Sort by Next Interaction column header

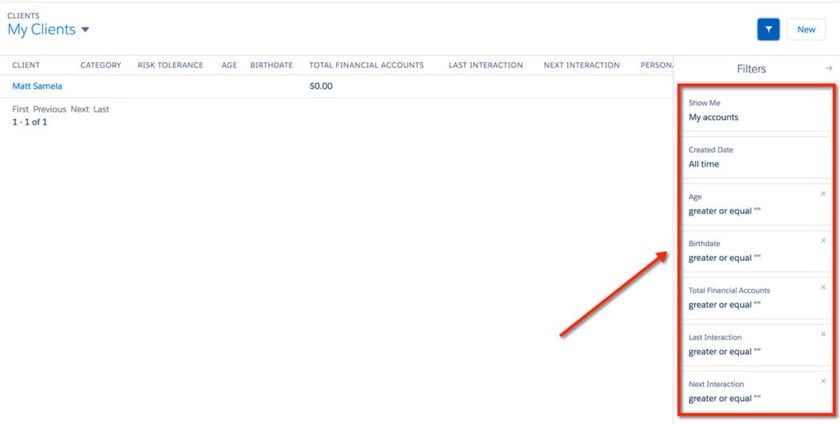pos(582,65)
